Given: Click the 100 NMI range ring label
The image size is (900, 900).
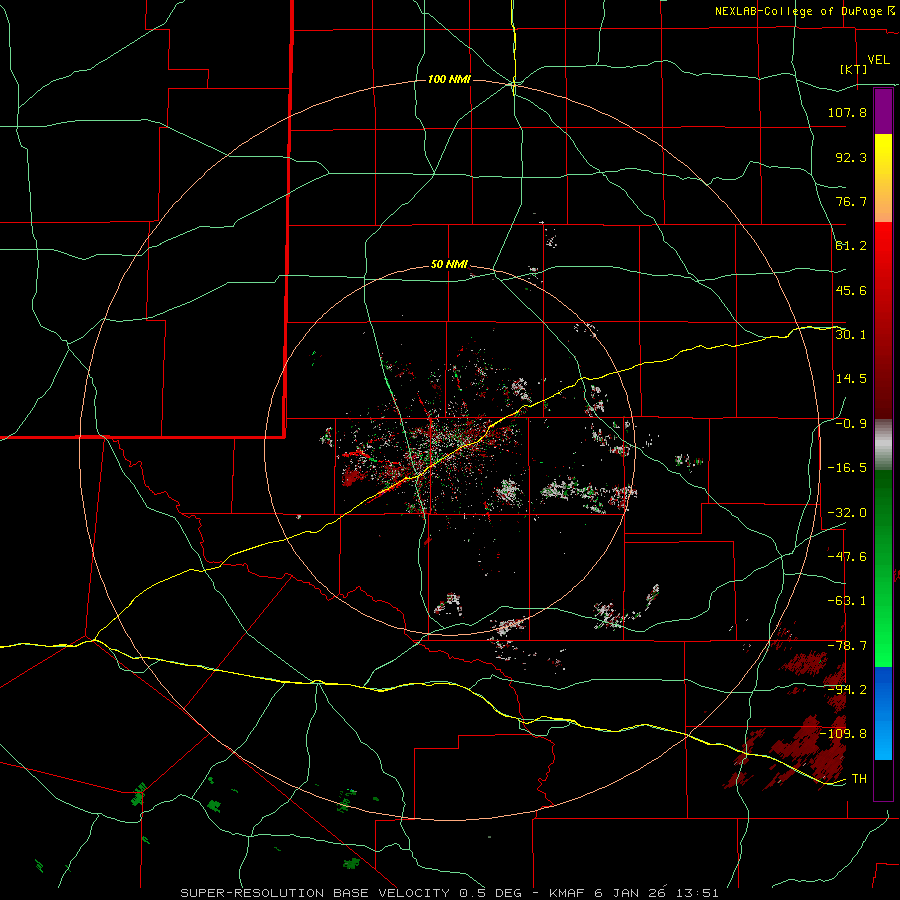Looking at the screenshot, I should [449, 79].
